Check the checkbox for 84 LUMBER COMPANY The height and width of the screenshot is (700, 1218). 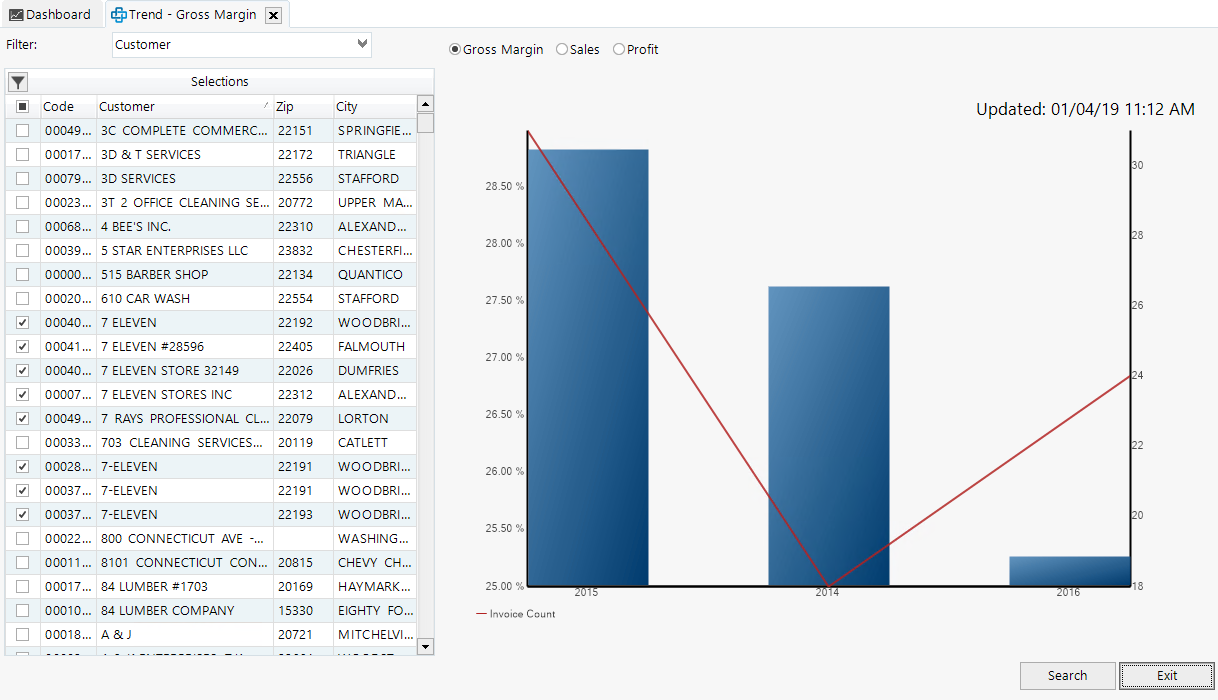(23, 610)
